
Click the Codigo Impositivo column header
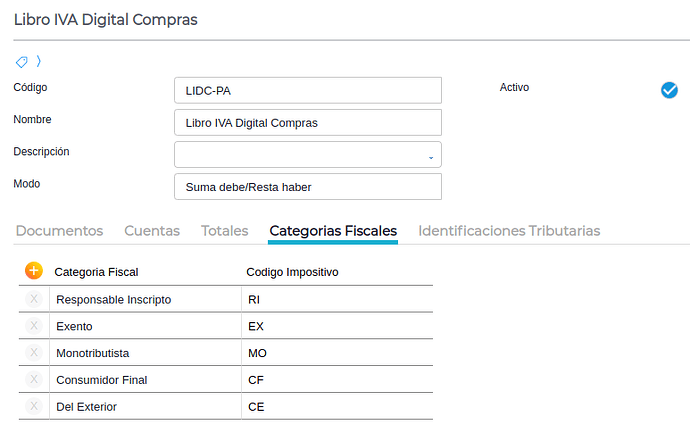click(x=292, y=272)
